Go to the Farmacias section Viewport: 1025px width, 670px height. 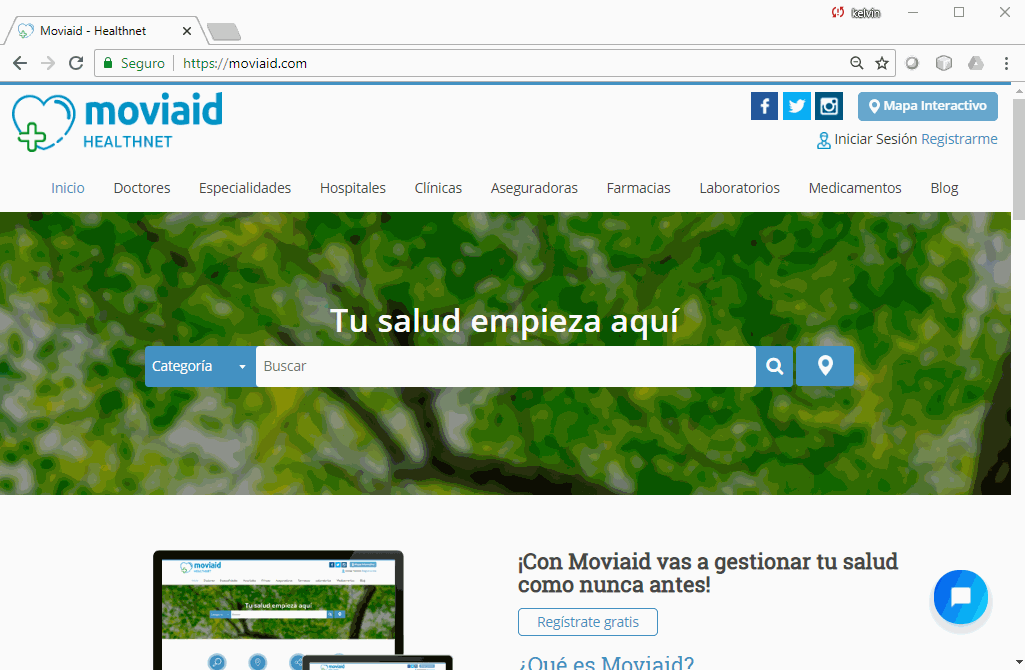[638, 188]
